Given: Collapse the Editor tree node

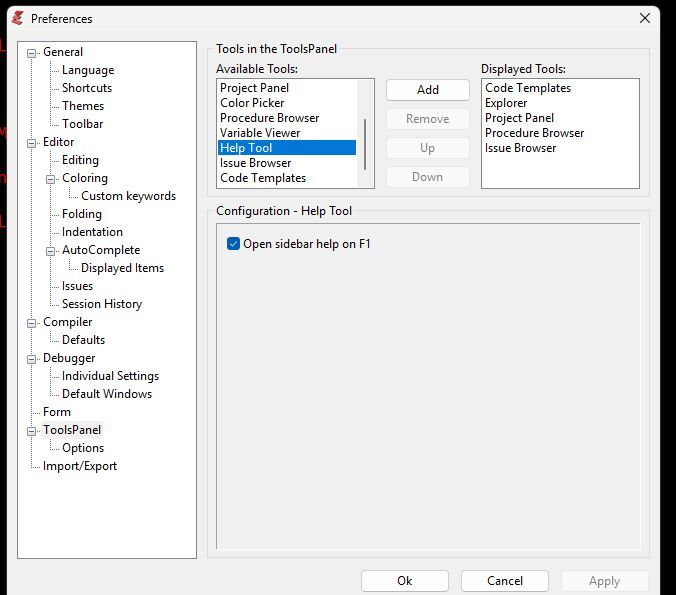Looking at the screenshot, I should coord(32,142).
